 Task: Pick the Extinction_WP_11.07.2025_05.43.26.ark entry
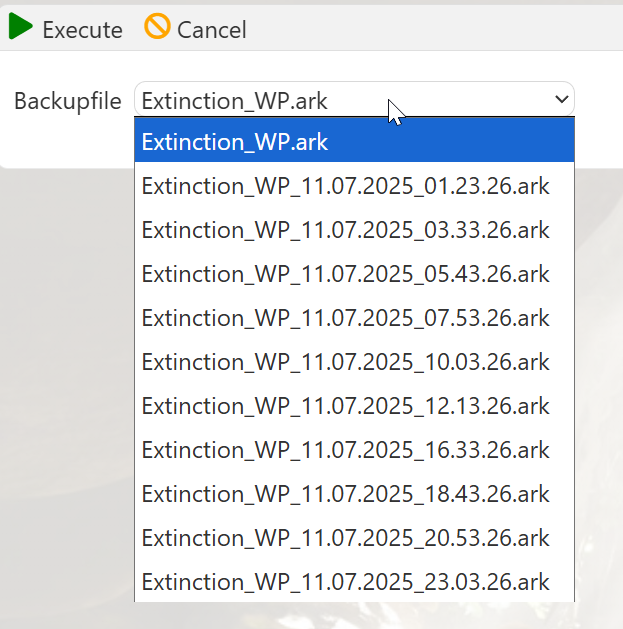tap(354, 274)
